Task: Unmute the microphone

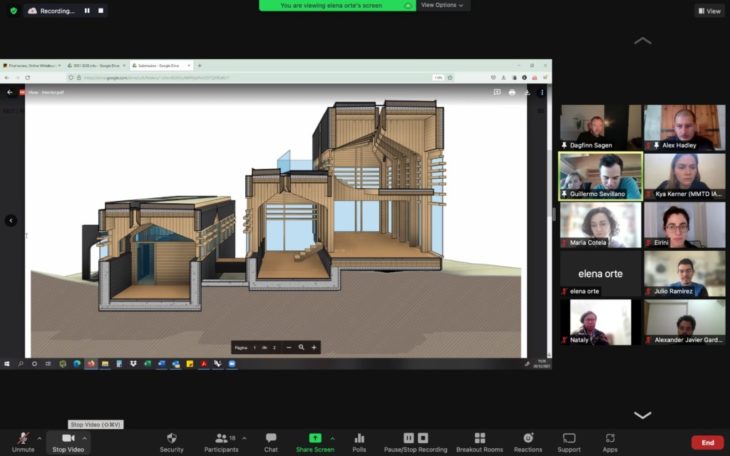Action: (x=22, y=440)
